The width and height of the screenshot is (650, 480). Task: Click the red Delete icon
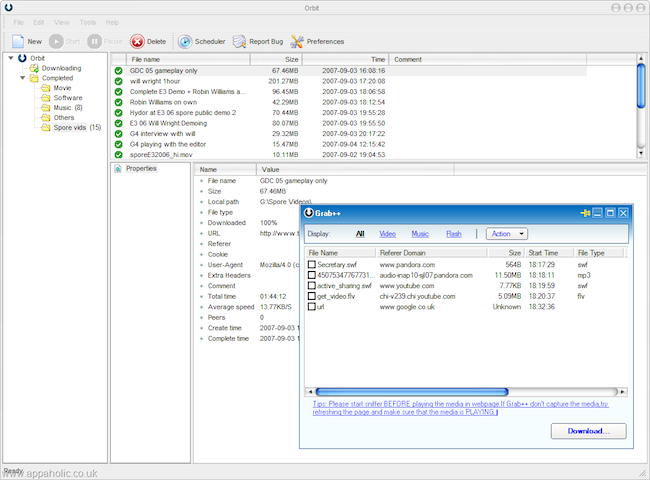point(137,41)
